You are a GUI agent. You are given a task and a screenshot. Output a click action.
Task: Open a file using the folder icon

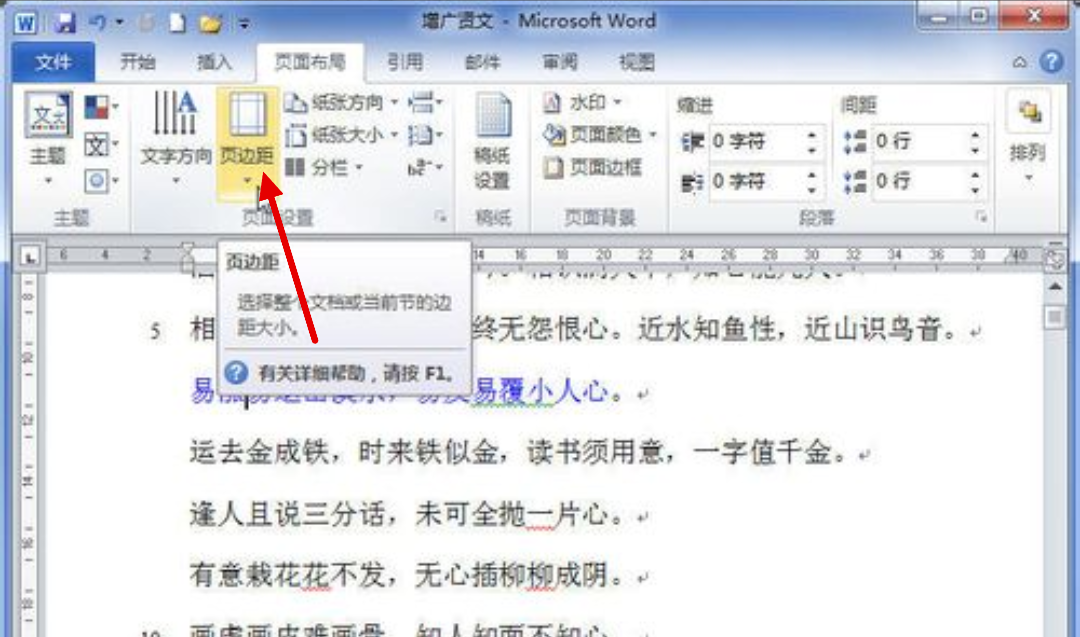[211, 23]
